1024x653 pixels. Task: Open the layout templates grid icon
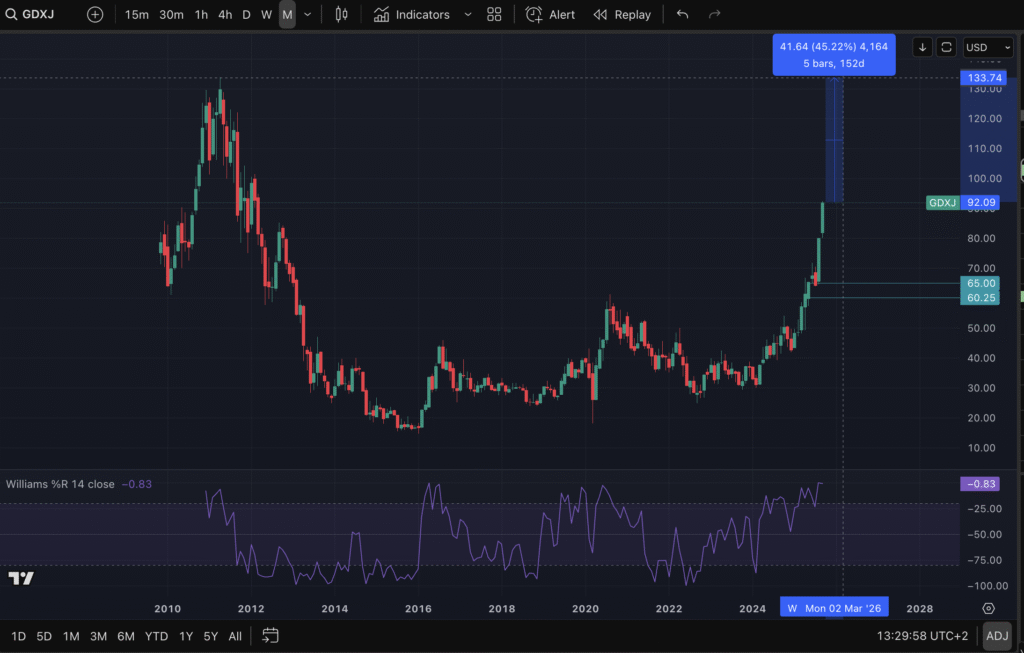point(494,15)
